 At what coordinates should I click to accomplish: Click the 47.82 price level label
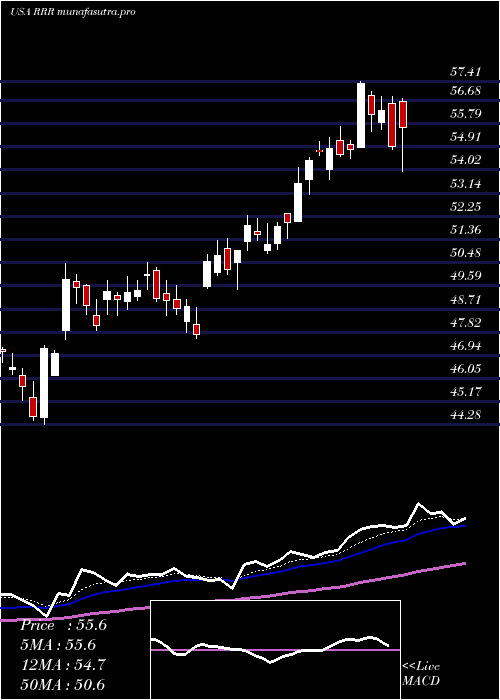pyautogui.click(x=465, y=322)
